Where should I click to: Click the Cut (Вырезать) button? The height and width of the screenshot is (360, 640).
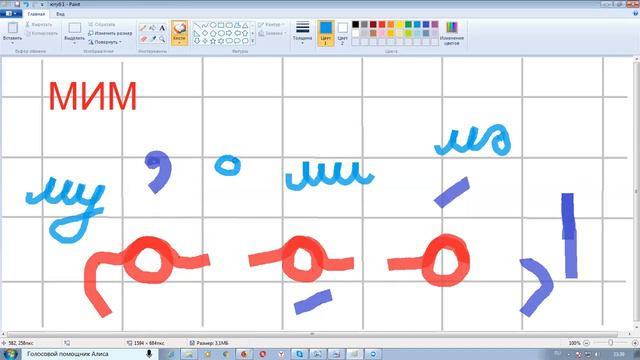[x=39, y=24]
